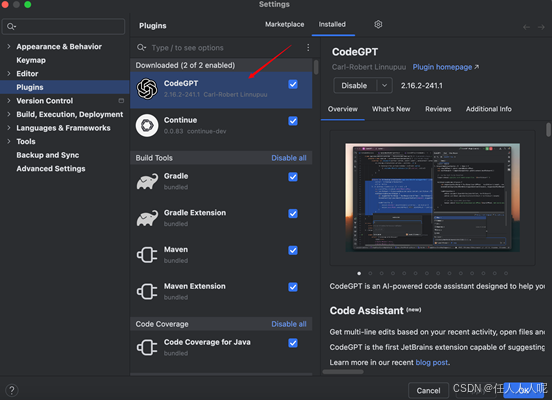Click the Disable button for CodeGPT
Screen dimensions: 552x400
point(355,86)
